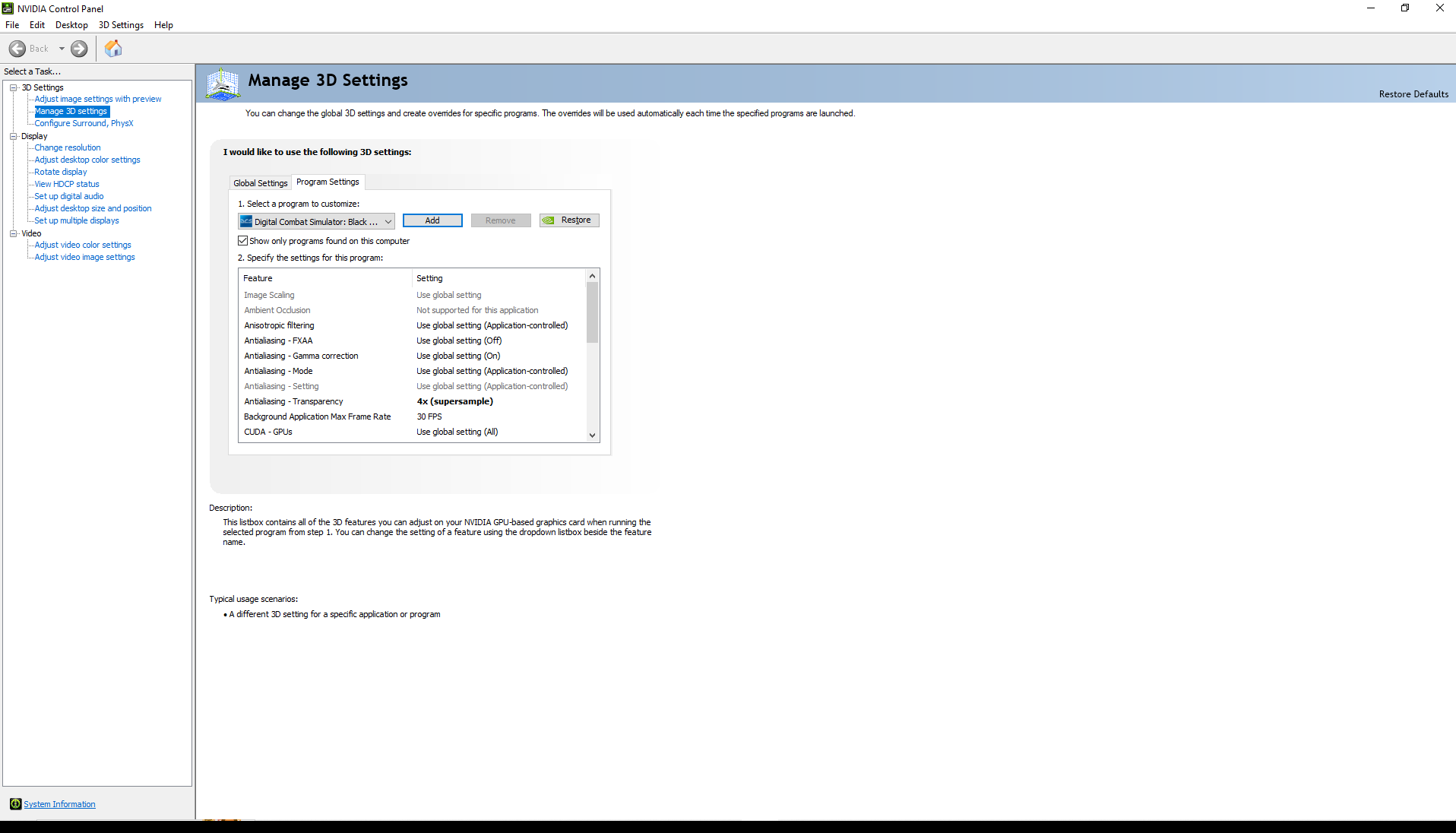
Task: Select Antialiasing - Transparency row
Action: click(x=413, y=401)
